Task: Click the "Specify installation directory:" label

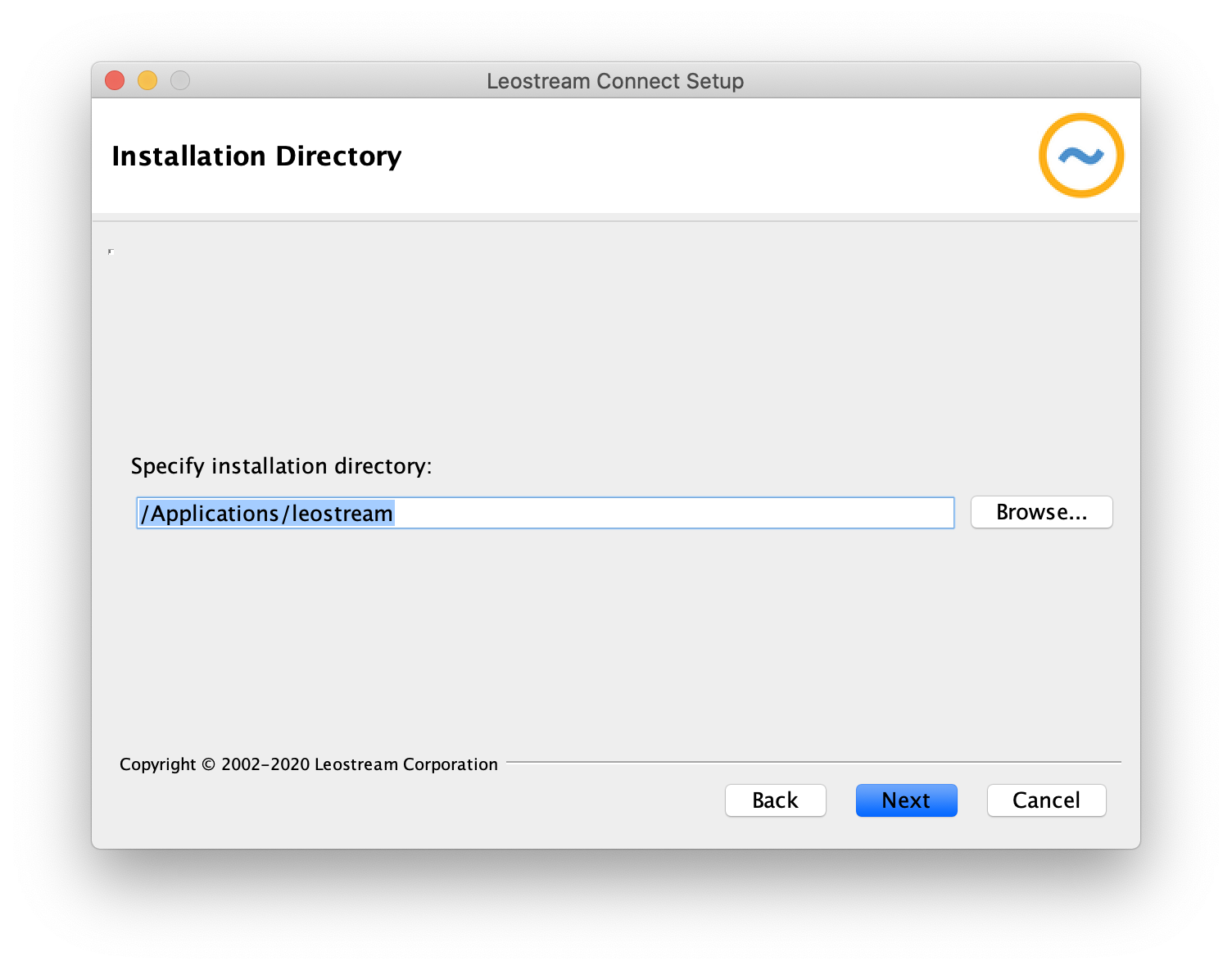Action: [281, 466]
